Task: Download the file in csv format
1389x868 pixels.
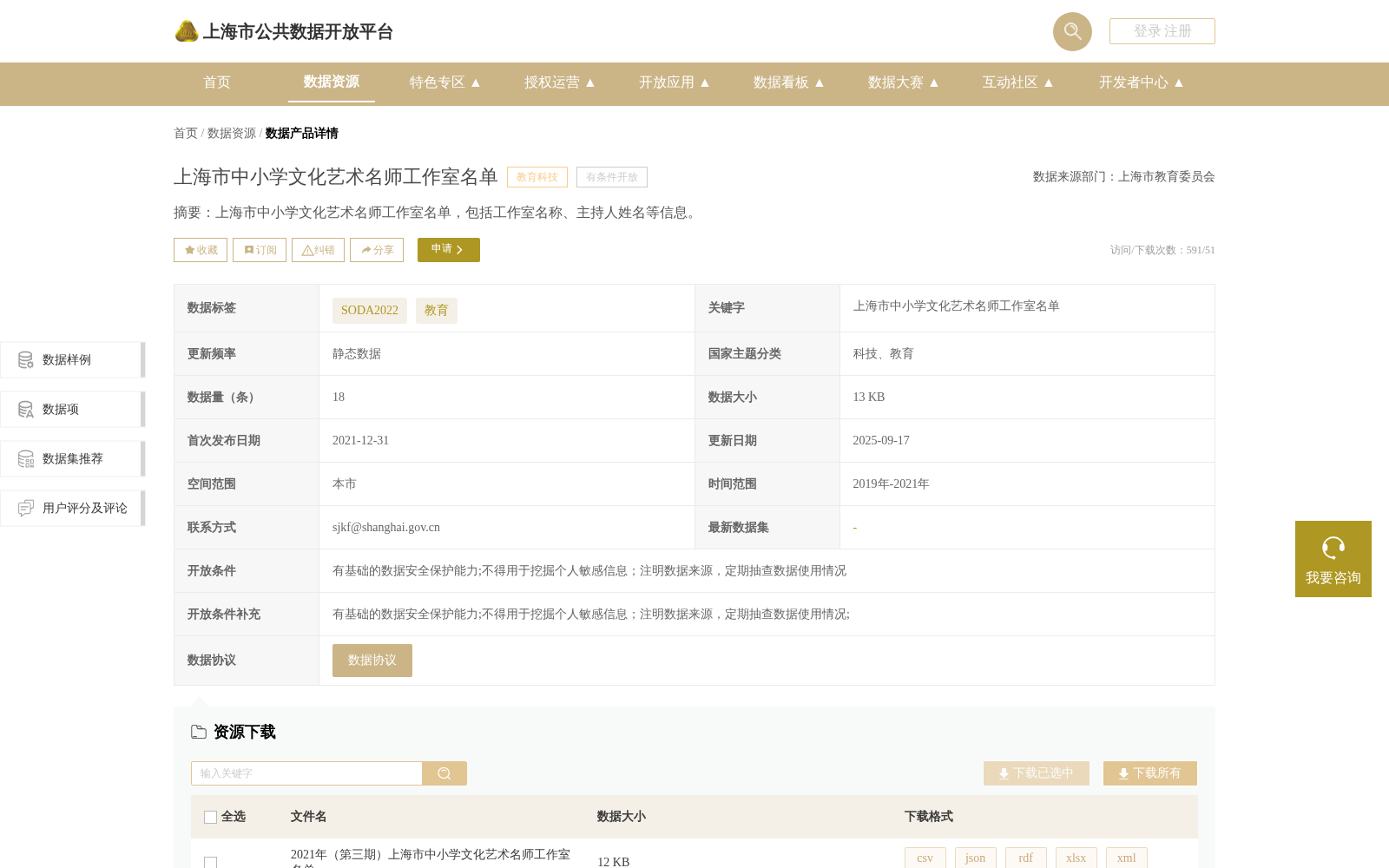Action: tap(925, 858)
